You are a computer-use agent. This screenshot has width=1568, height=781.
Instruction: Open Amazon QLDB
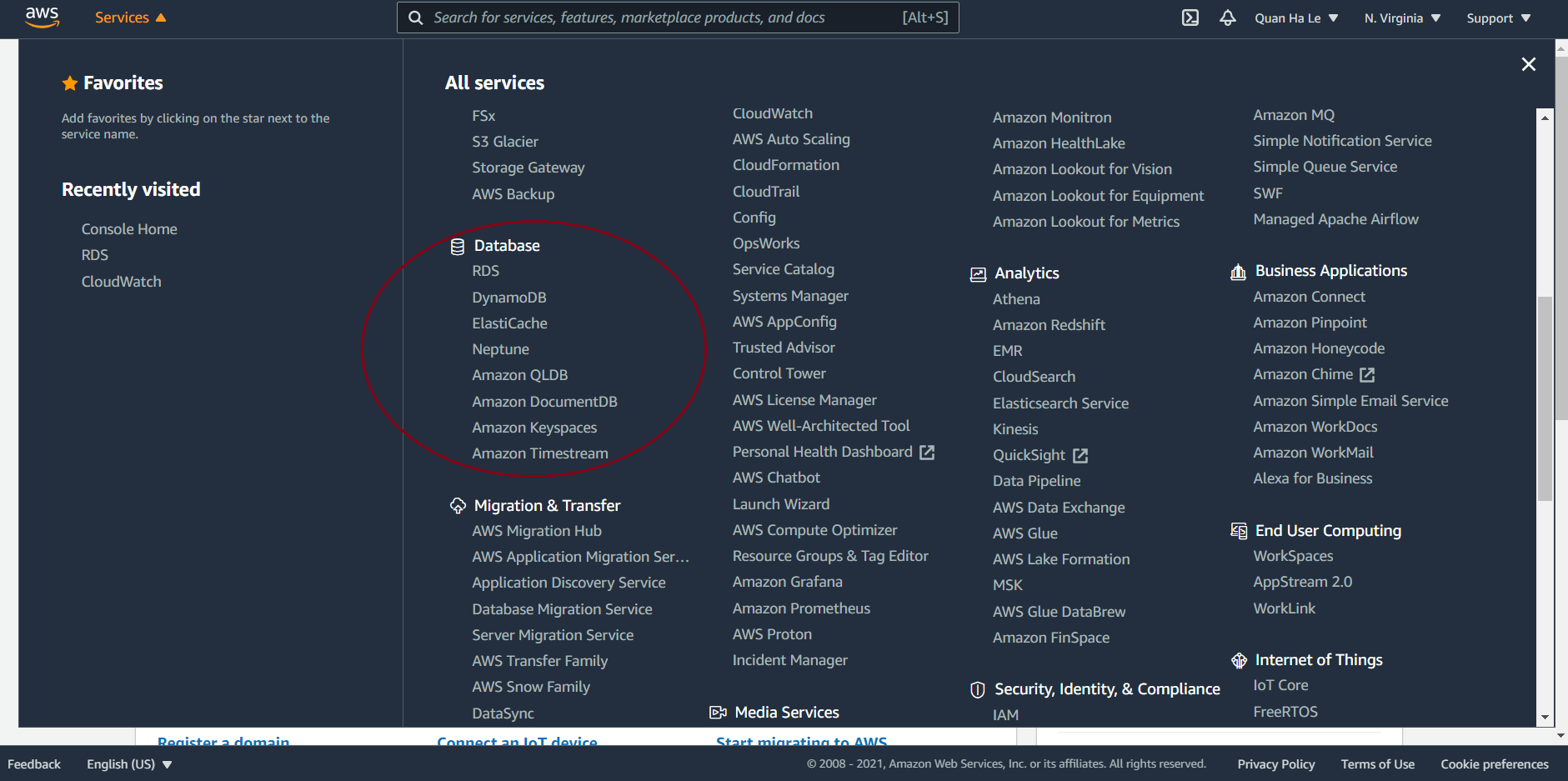point(520,375)
